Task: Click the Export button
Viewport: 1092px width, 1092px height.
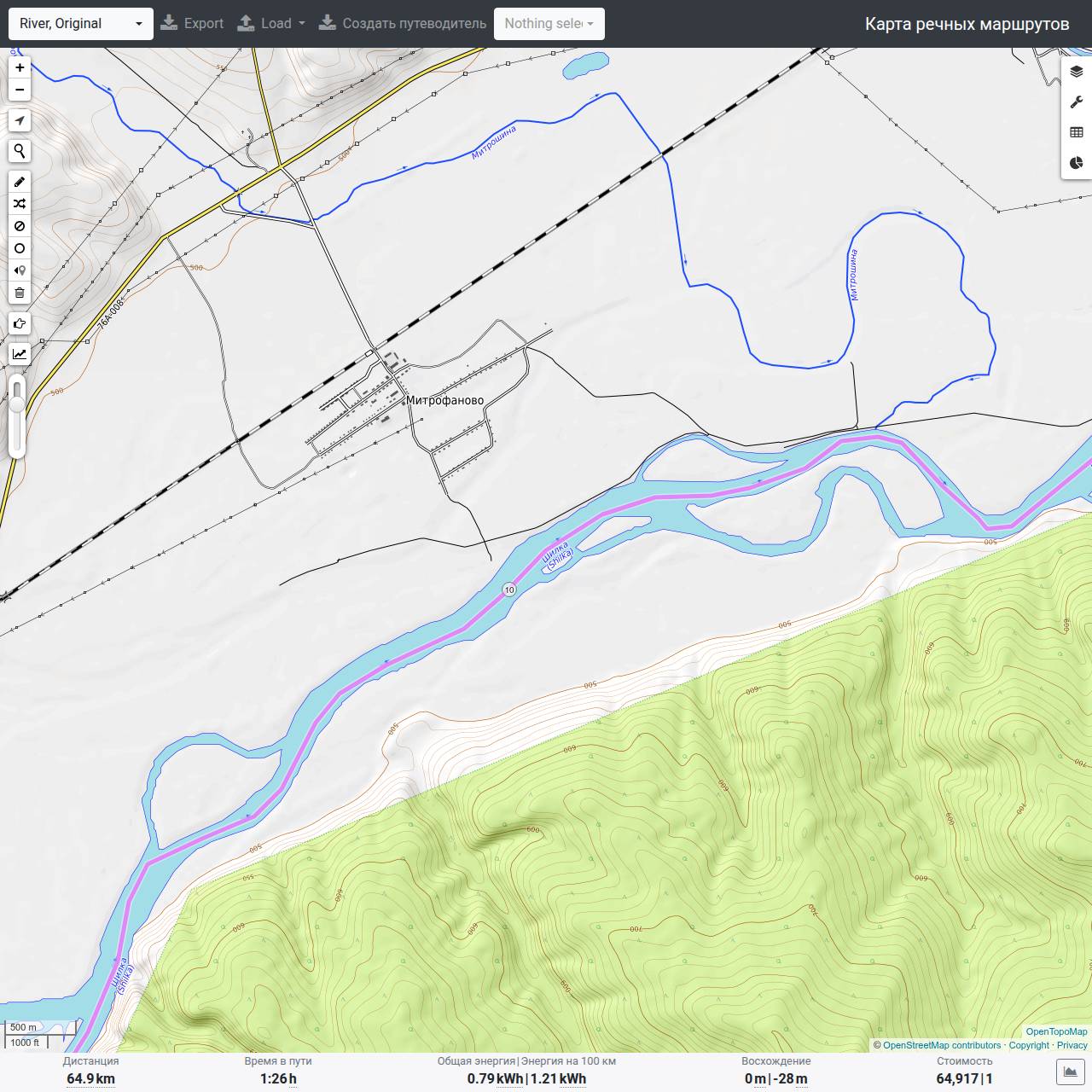Action: tap(192, 24)
